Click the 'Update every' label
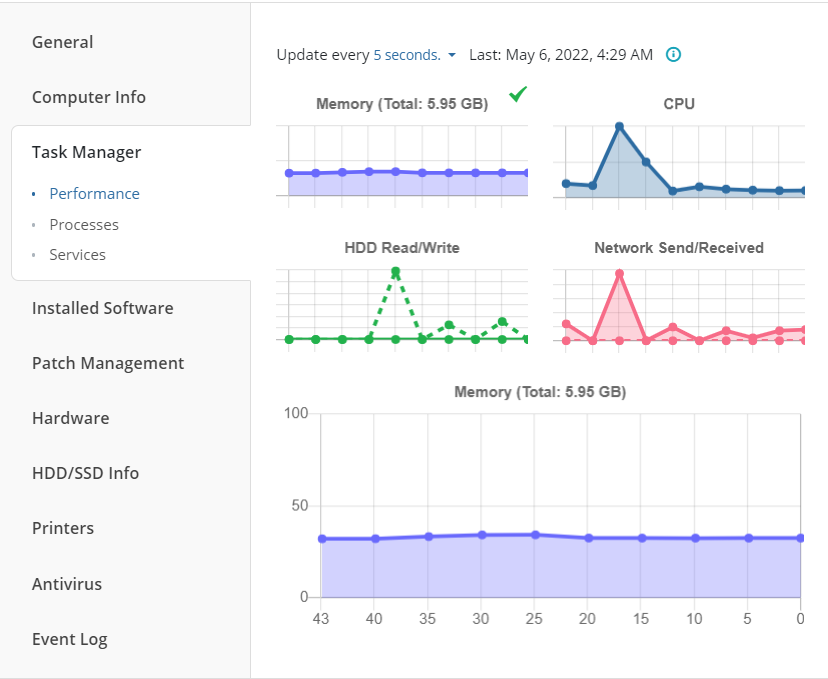 click(x=323, y=55)
